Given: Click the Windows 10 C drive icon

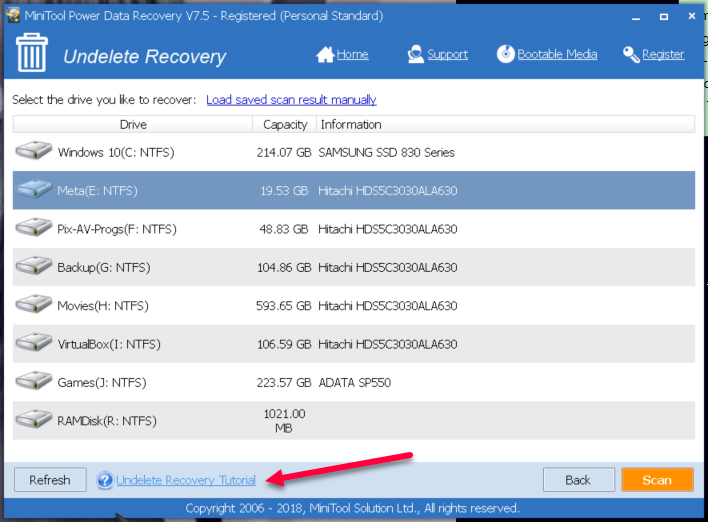Looking at the screenshot, I should [x=34, y=150].
